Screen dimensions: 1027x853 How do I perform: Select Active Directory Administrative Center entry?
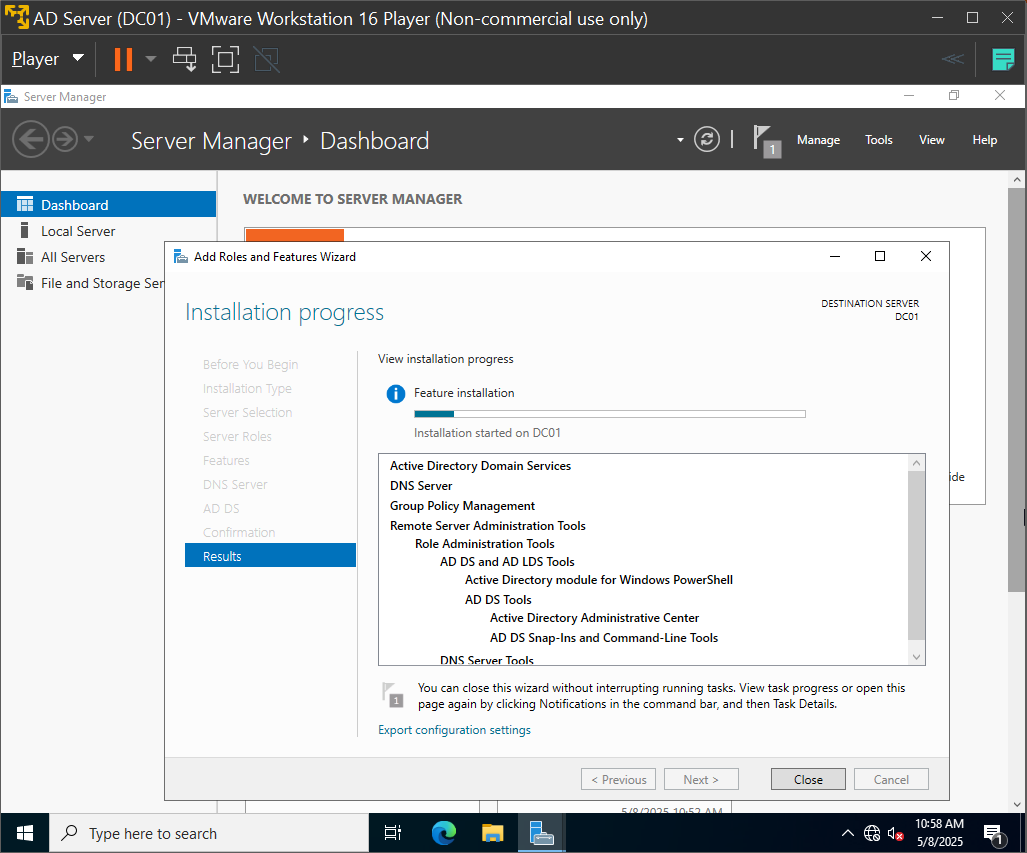(594, 618)
